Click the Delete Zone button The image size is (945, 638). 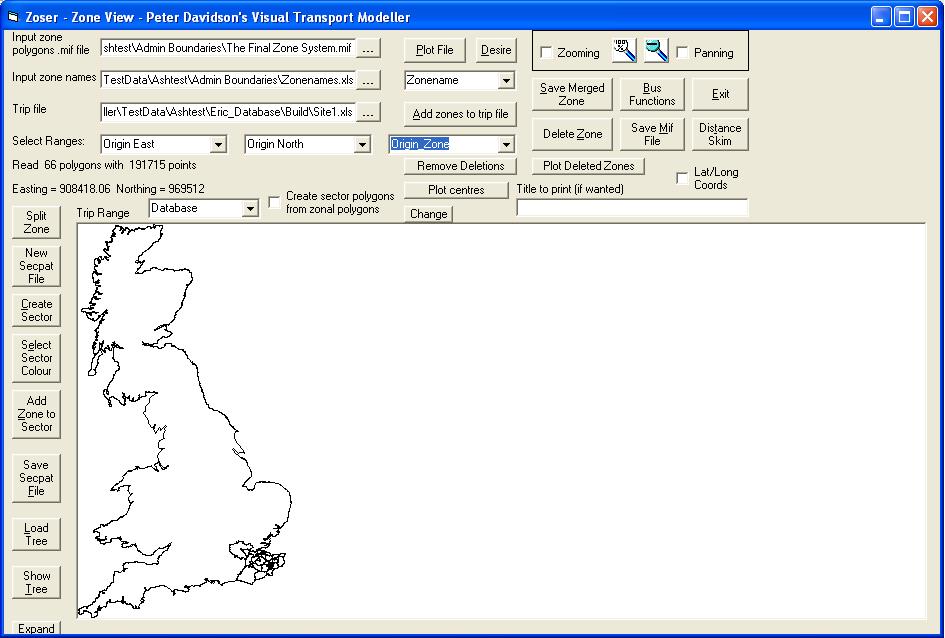click(x=572, y=134)
